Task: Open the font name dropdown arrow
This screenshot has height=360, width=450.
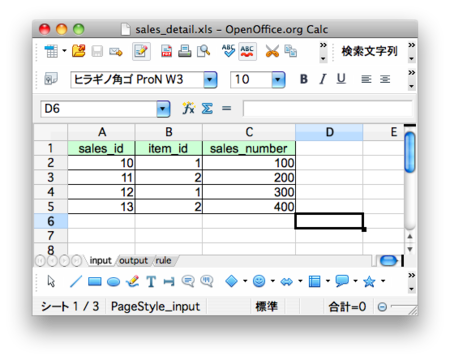Action: click(x=210, y=80)
